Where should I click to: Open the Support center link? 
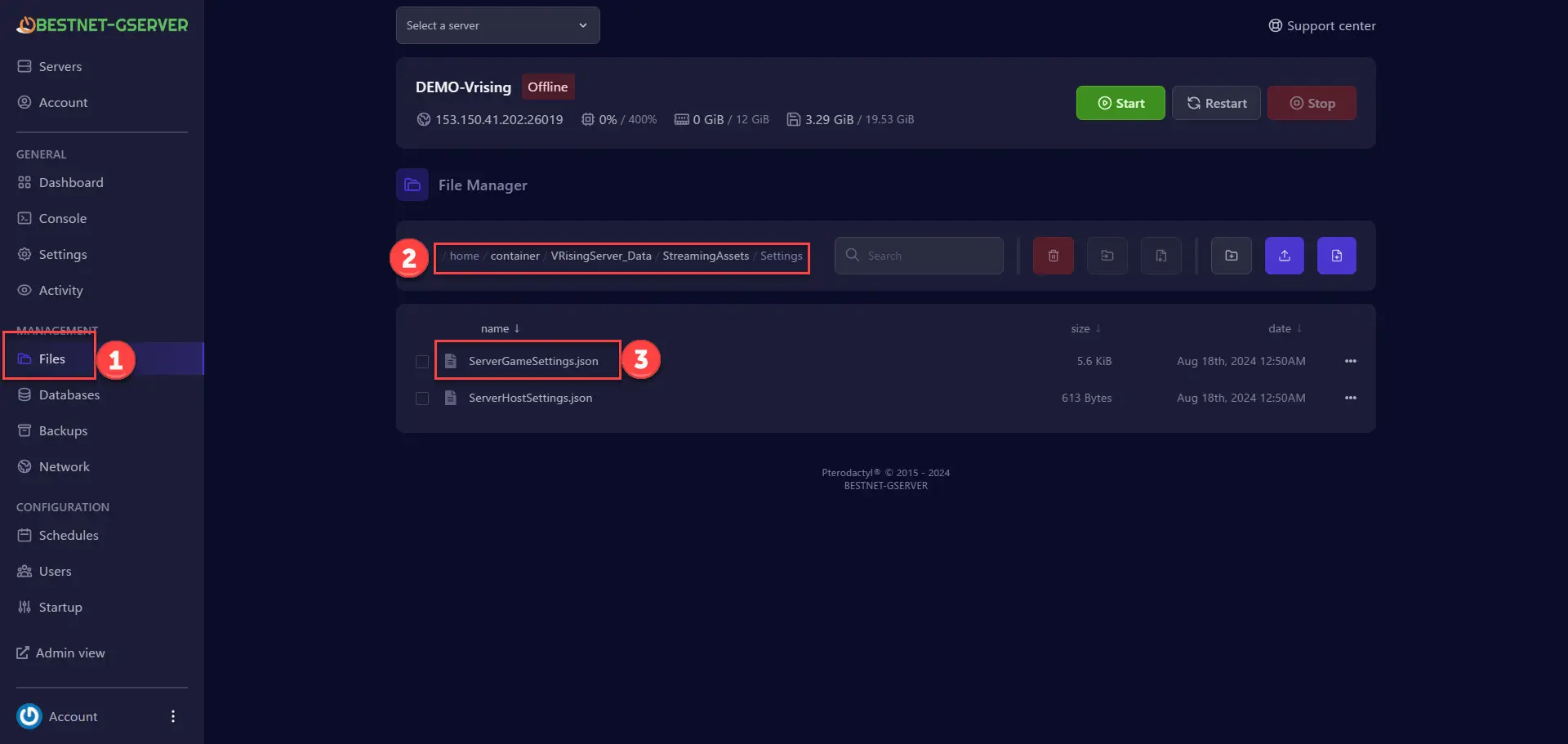1321,25
